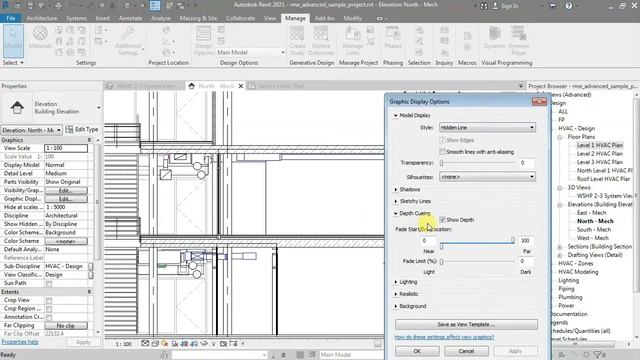Open Create Study under Generative Design
Image resolution: width=640 pixels, height=360 pixels.
pos(297,40)
